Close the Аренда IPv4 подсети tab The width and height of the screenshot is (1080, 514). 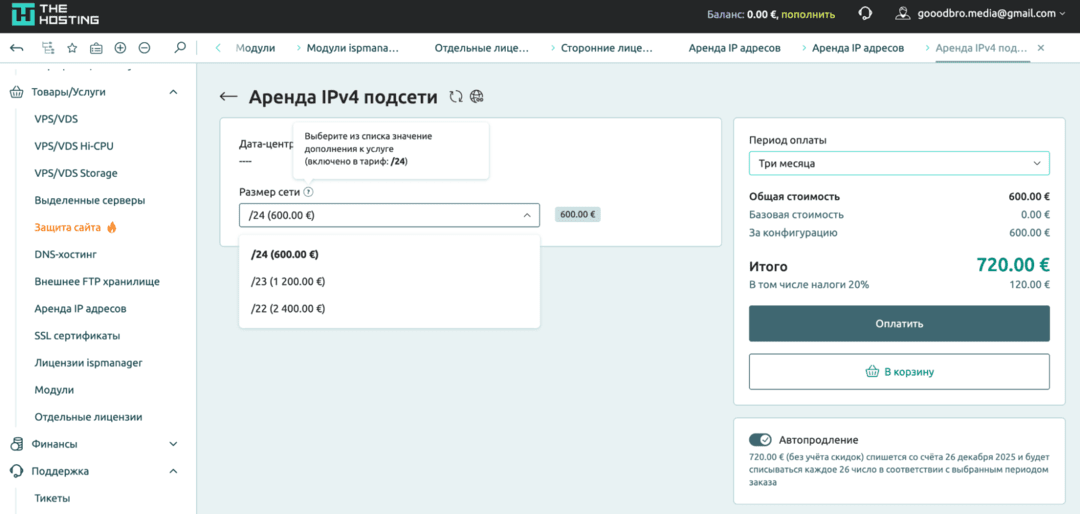tap(1041, 48)
